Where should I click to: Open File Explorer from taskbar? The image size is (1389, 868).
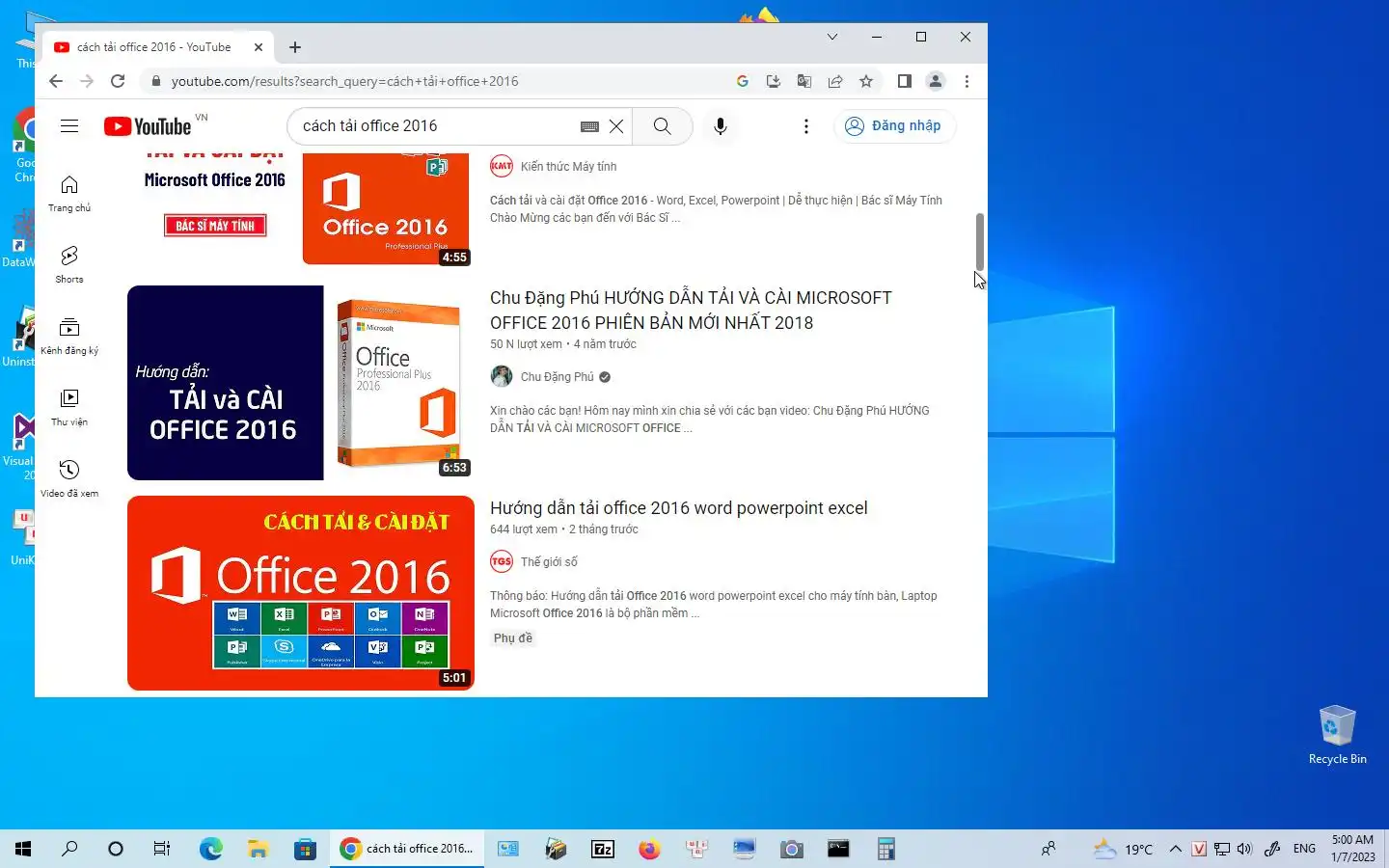click(258, 849)
